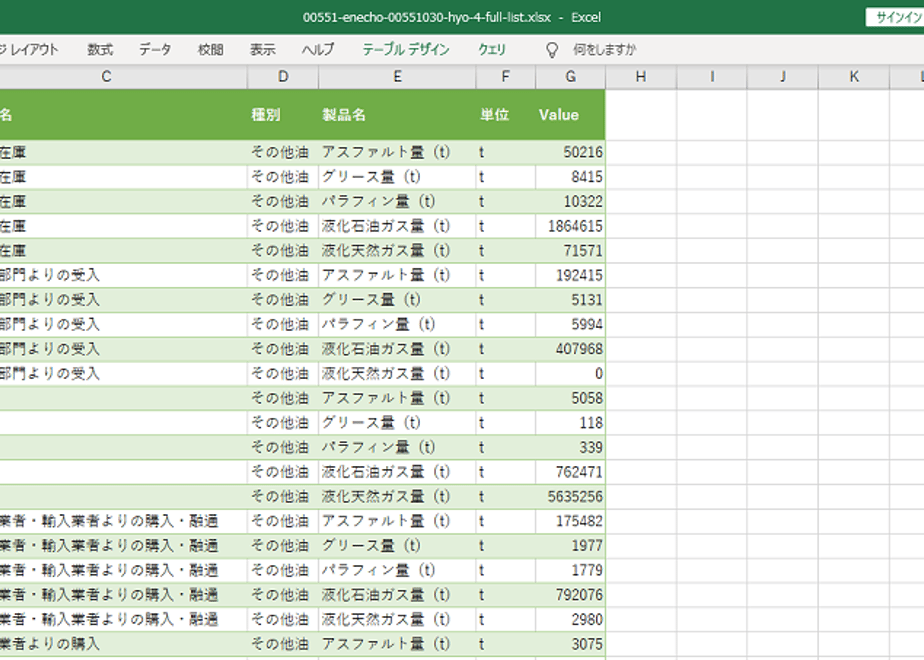Select cell with value 118
Image resolution: width=924 pixels, height=660 pixels.
coord(570,423)
